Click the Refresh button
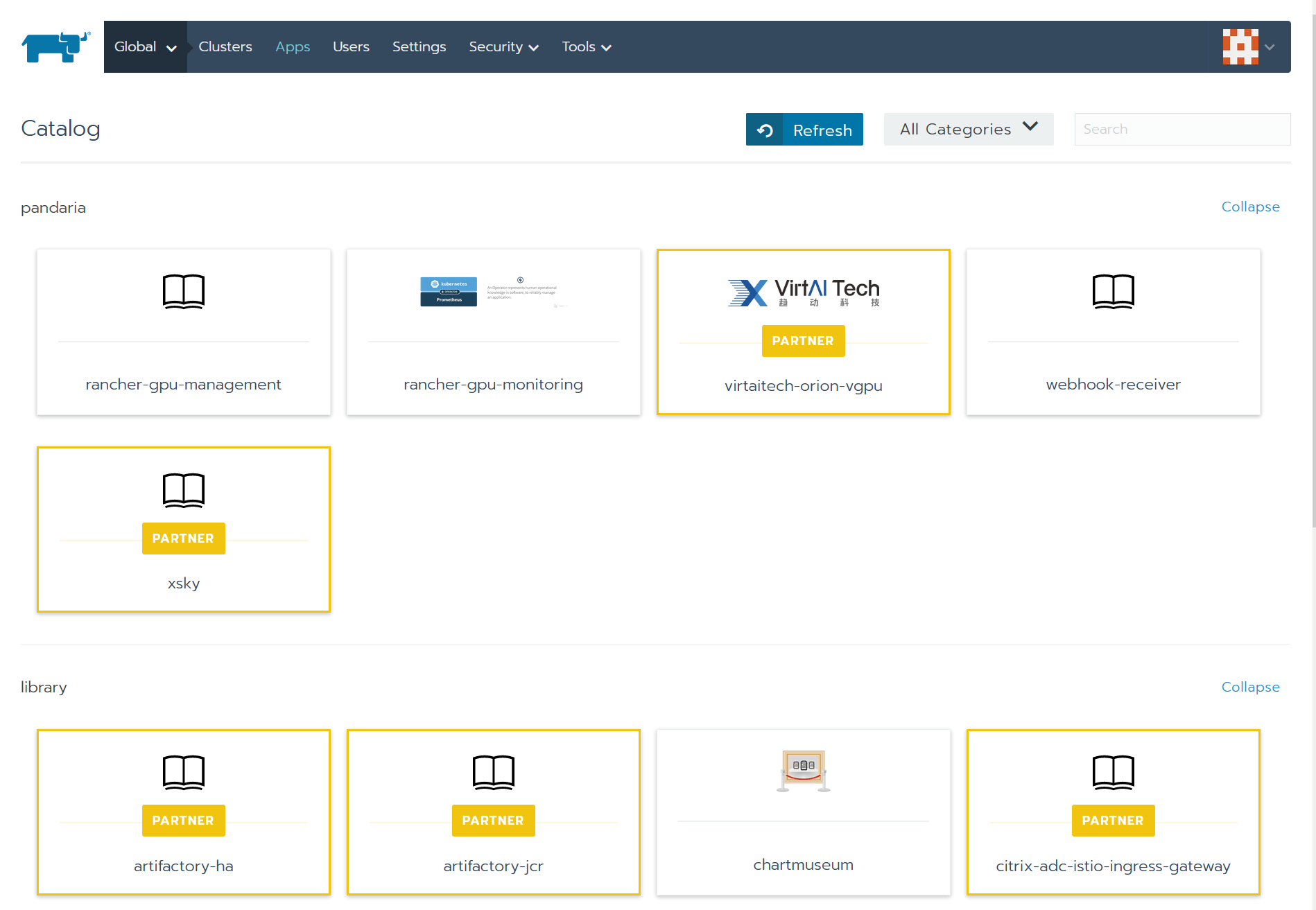The image size is (1316, 910). click(822, 129)
